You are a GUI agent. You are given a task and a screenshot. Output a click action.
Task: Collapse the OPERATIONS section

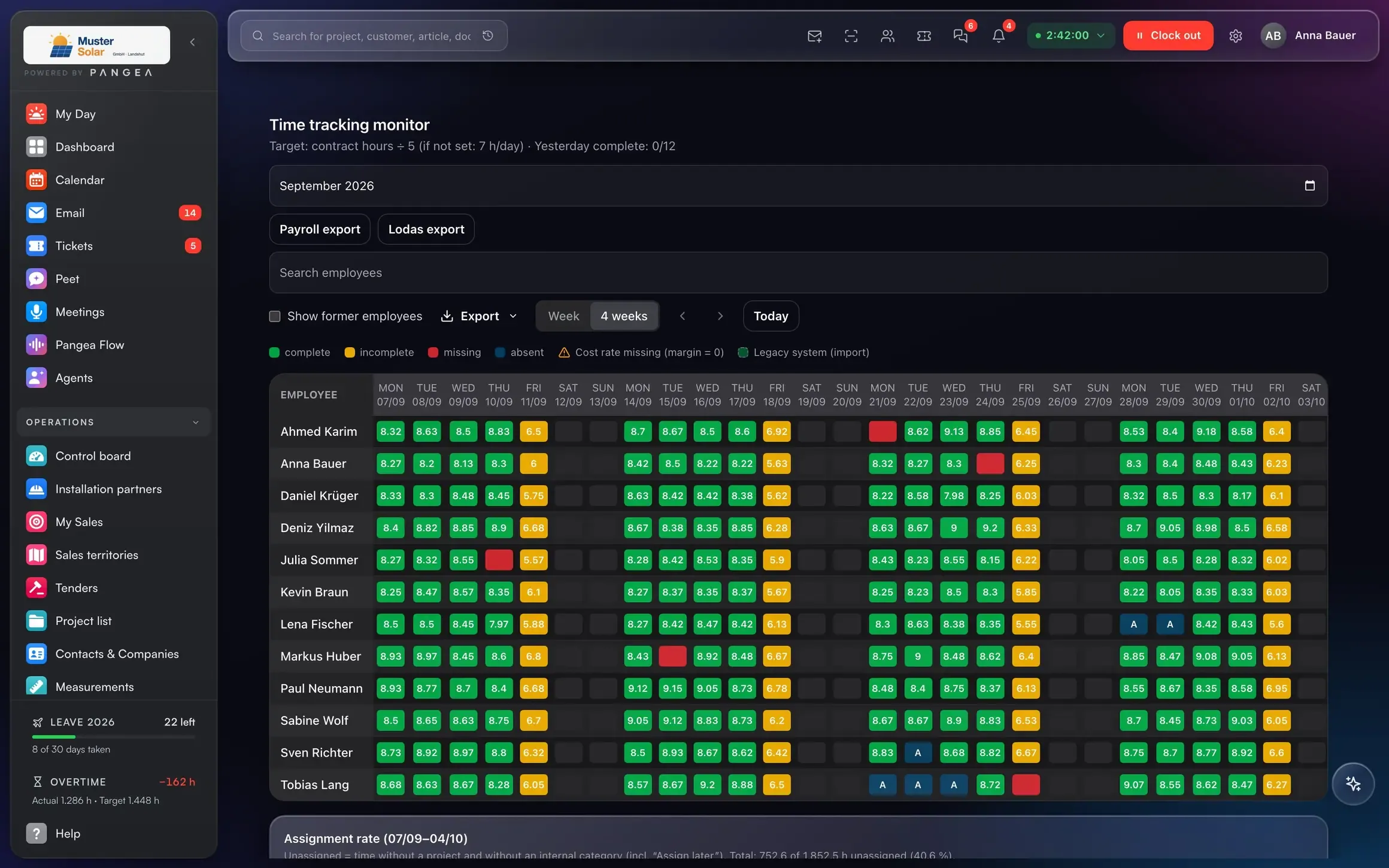pos(114,422)
